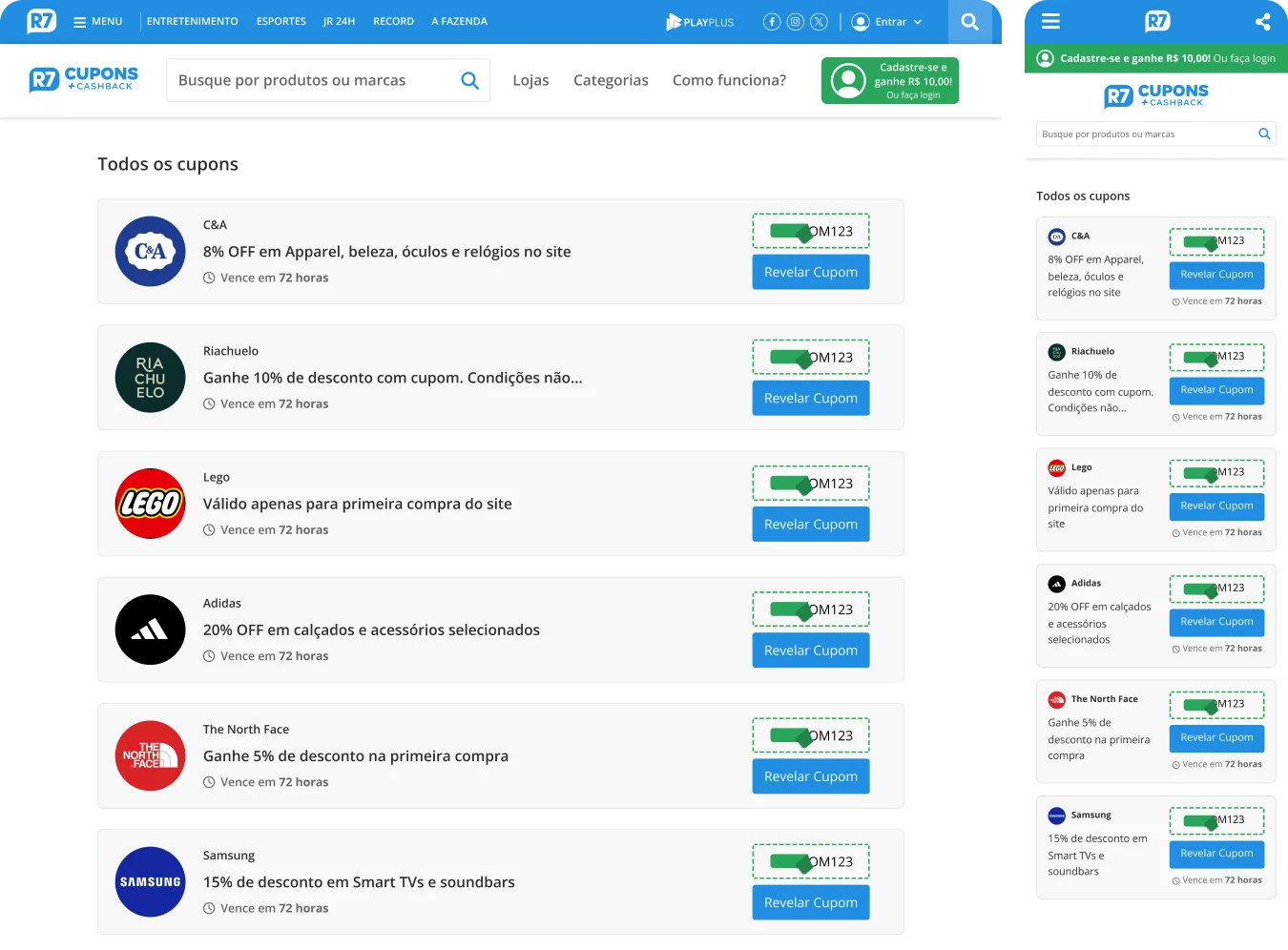Click the search magnifier in blue top bar
Image resolution: width=1288 pixels, height=950 pixels.
point(969,22)
